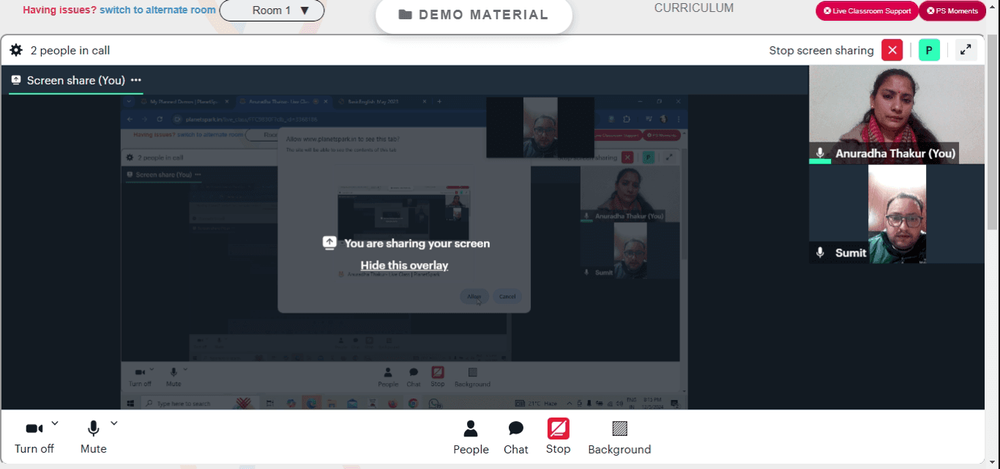Open the Background effects option
The height and width of the screenshot is (469, 1000).
pyautogui.click(x=619, y=438)
